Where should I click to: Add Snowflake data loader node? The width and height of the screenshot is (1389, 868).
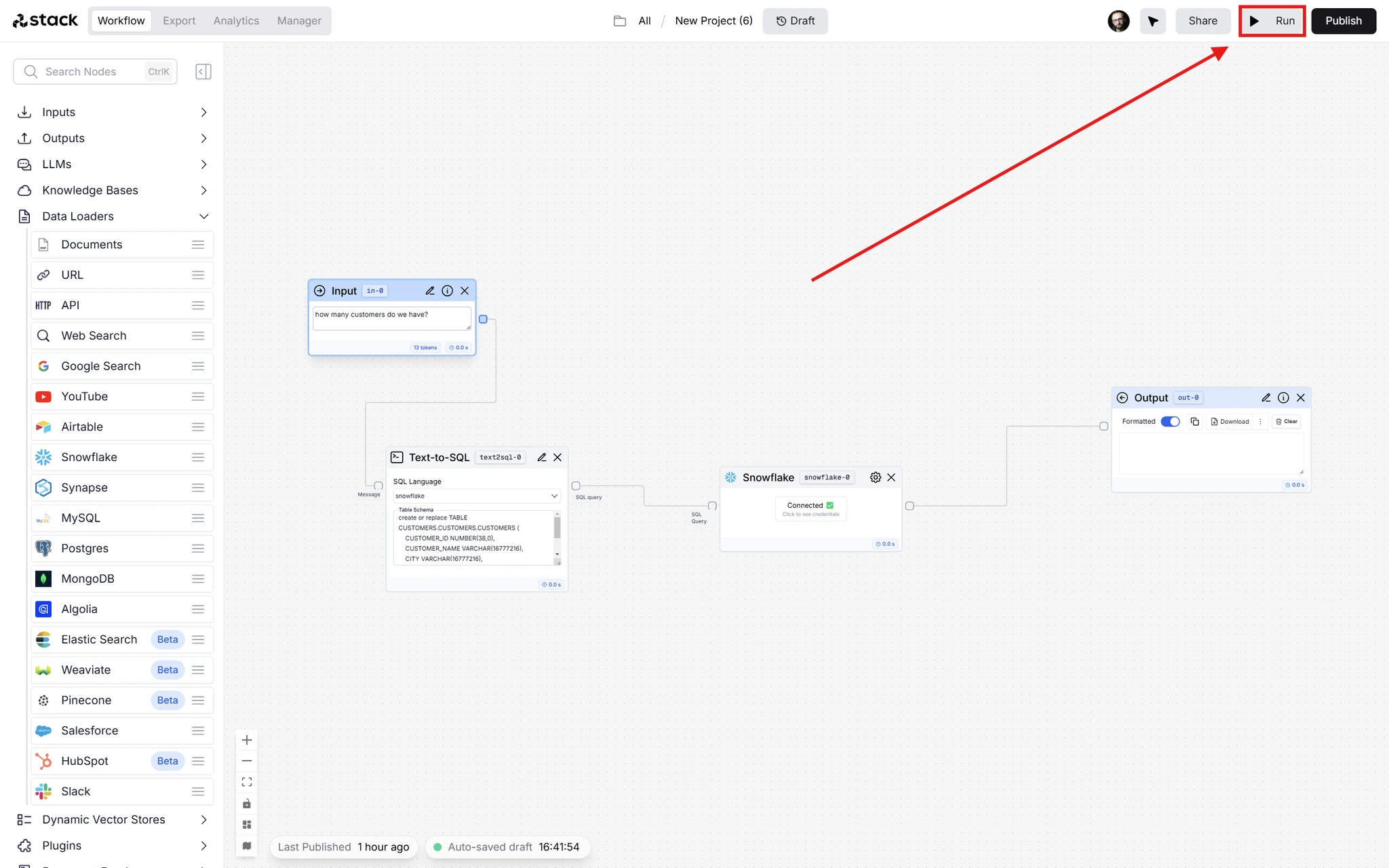click(122, 457)
